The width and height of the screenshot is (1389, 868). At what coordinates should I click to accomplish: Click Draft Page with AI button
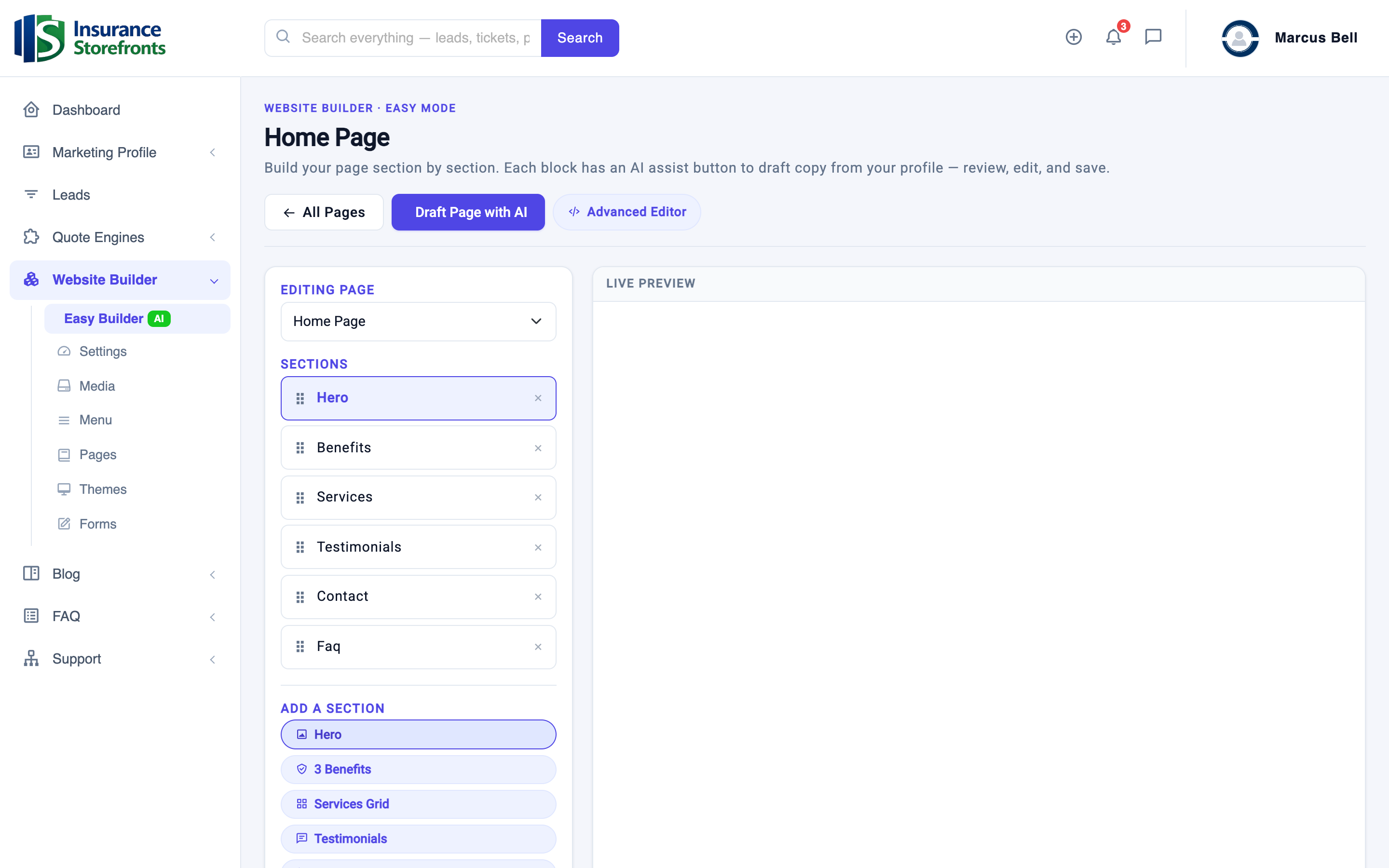click(468, 212)
